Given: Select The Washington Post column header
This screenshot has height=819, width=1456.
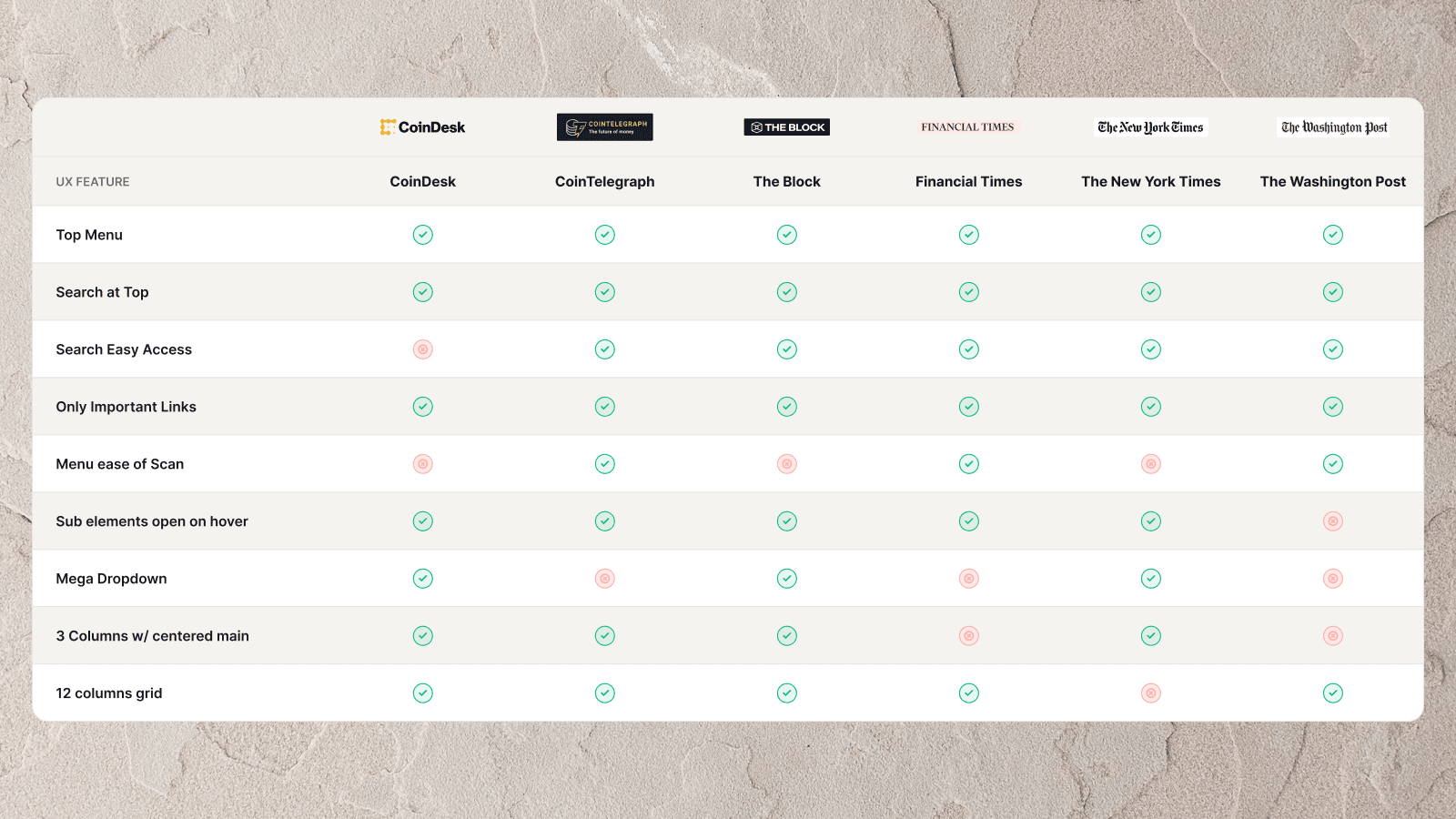Looking at the screenshot, I should click(1333, 182).
